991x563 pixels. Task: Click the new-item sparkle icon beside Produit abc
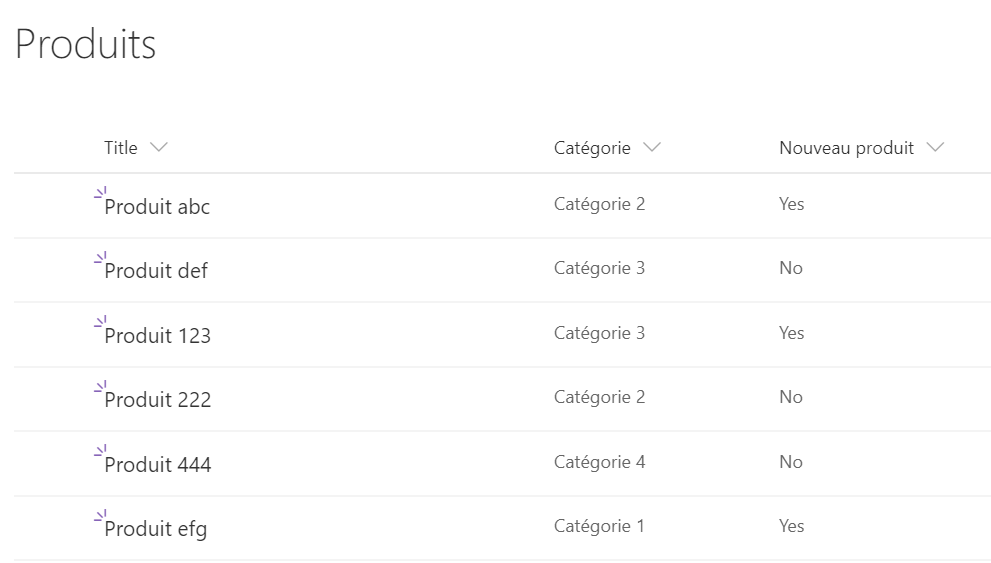[x=100, y=192]
